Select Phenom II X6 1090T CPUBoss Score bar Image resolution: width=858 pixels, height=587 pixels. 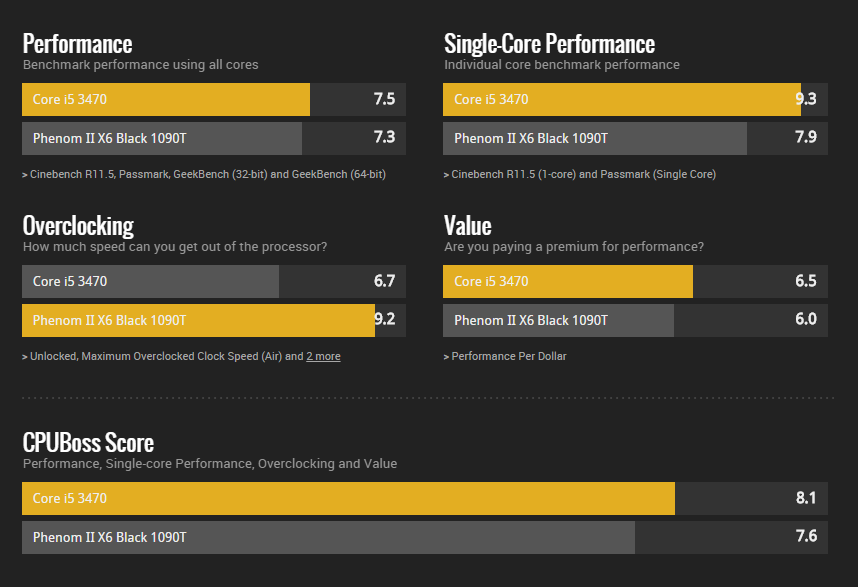click(x=425, y=537)
